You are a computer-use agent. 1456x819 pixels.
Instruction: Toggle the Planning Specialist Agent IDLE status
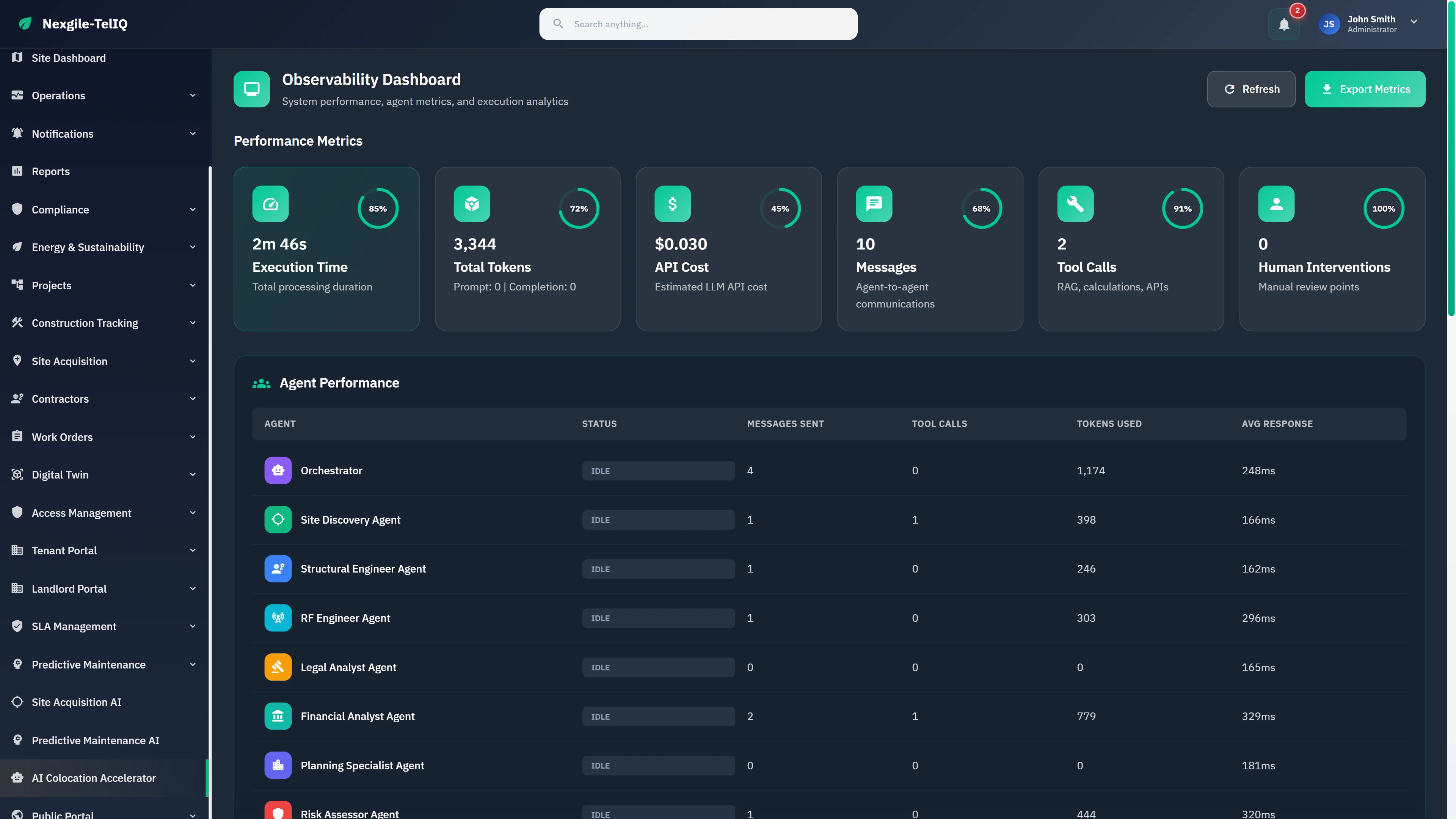(657, 765)
